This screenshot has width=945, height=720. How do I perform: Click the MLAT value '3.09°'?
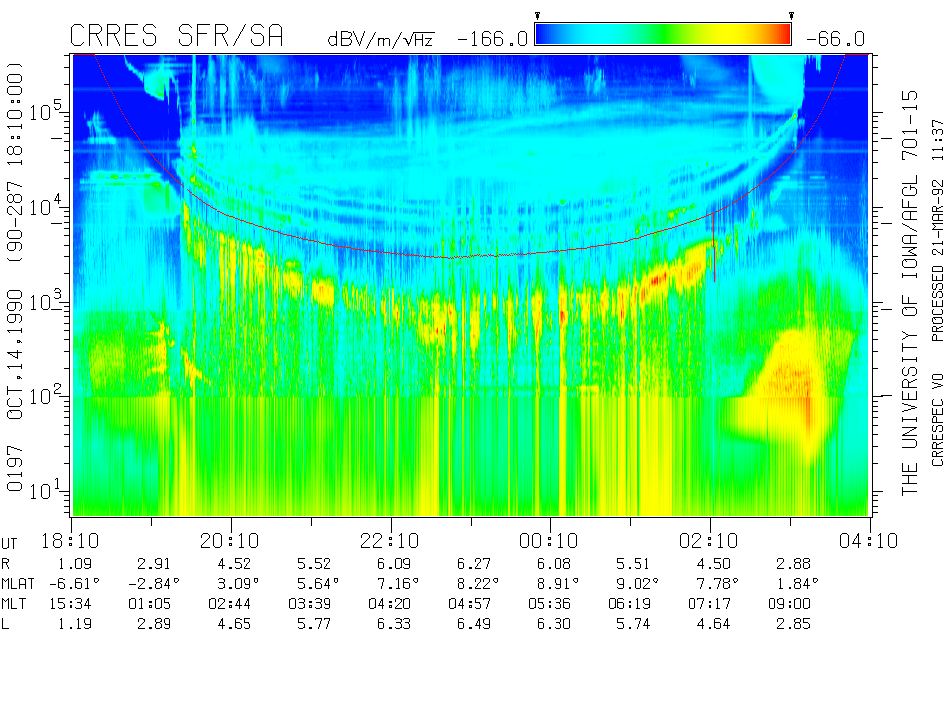(x=238, y=584)
